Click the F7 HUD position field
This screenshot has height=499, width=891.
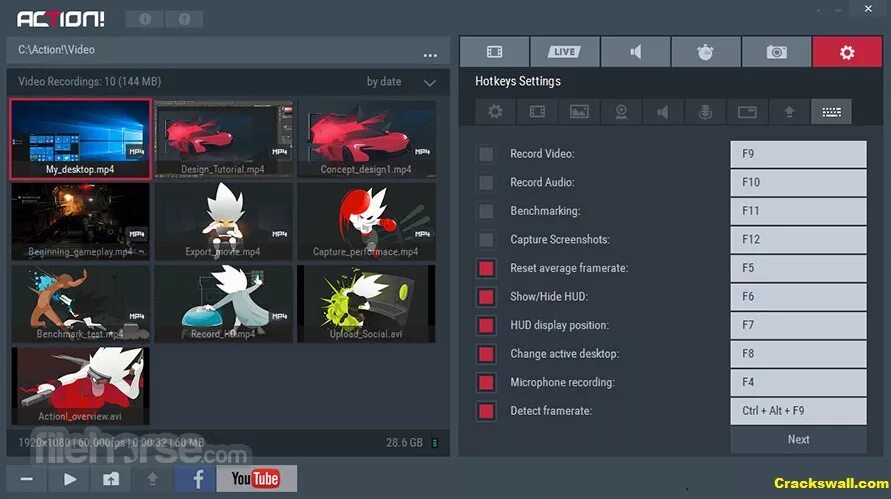pyautogui.click(x=798, y=325)
